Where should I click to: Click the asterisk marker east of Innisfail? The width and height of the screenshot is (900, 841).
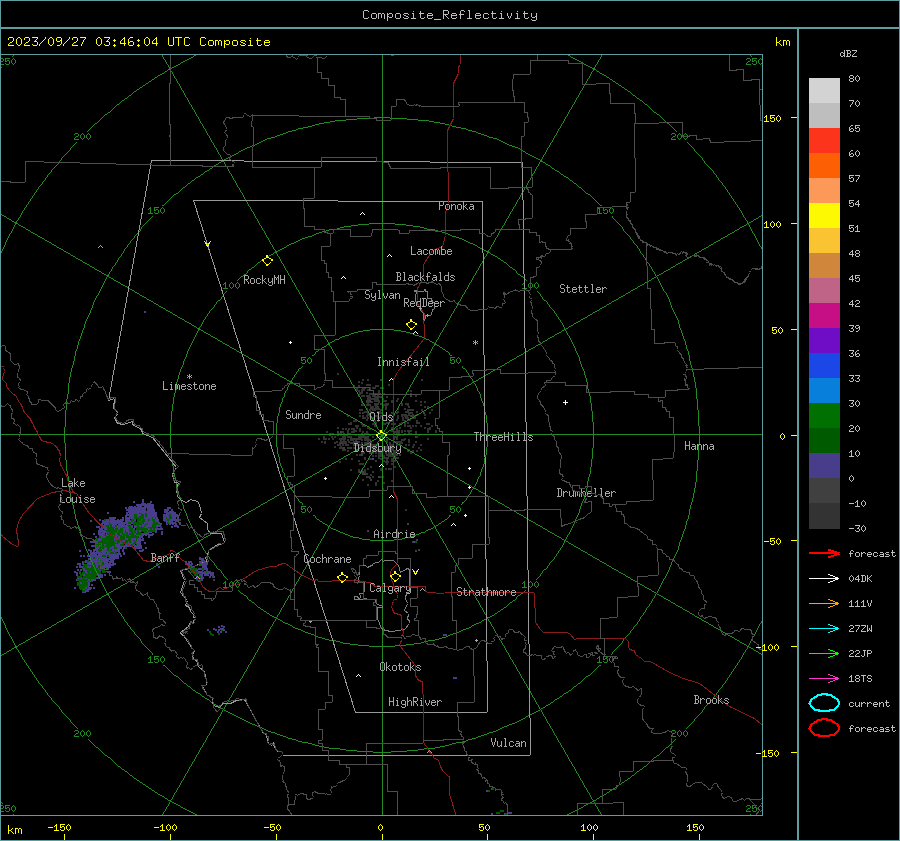475,343
